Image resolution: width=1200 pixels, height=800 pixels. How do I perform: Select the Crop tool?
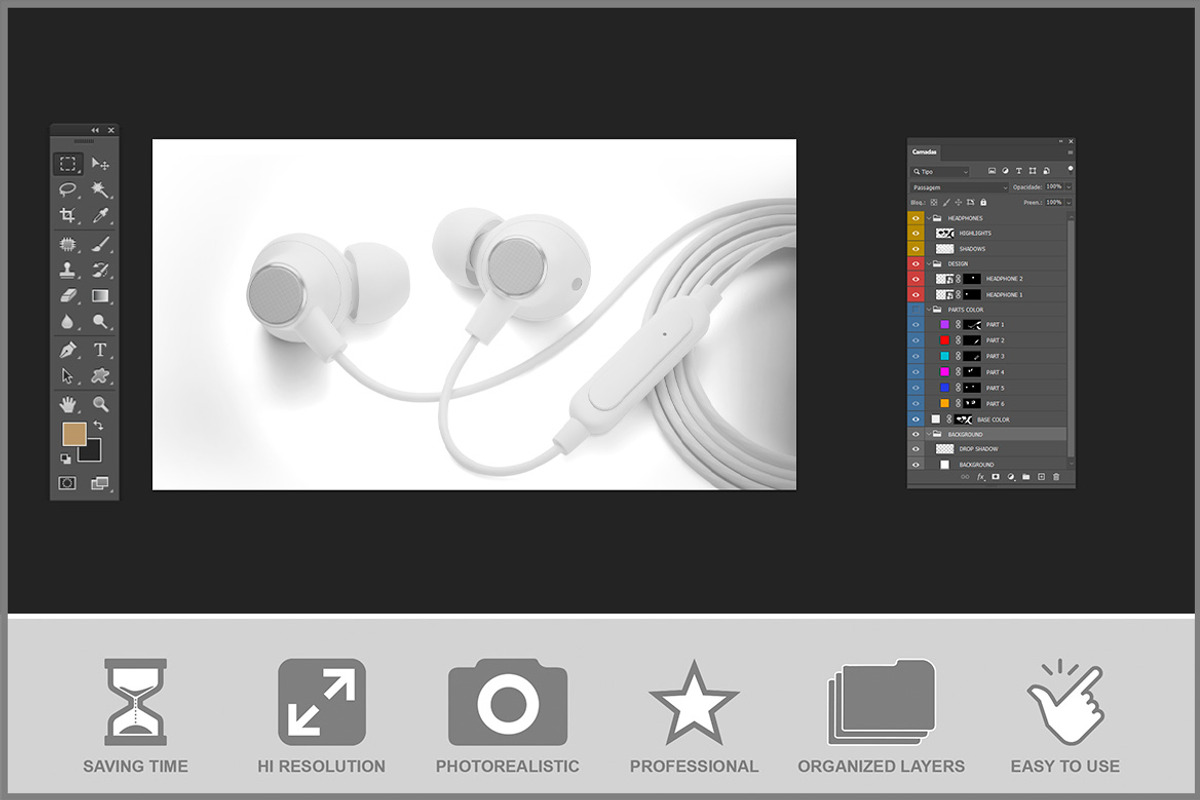point(68,215)
